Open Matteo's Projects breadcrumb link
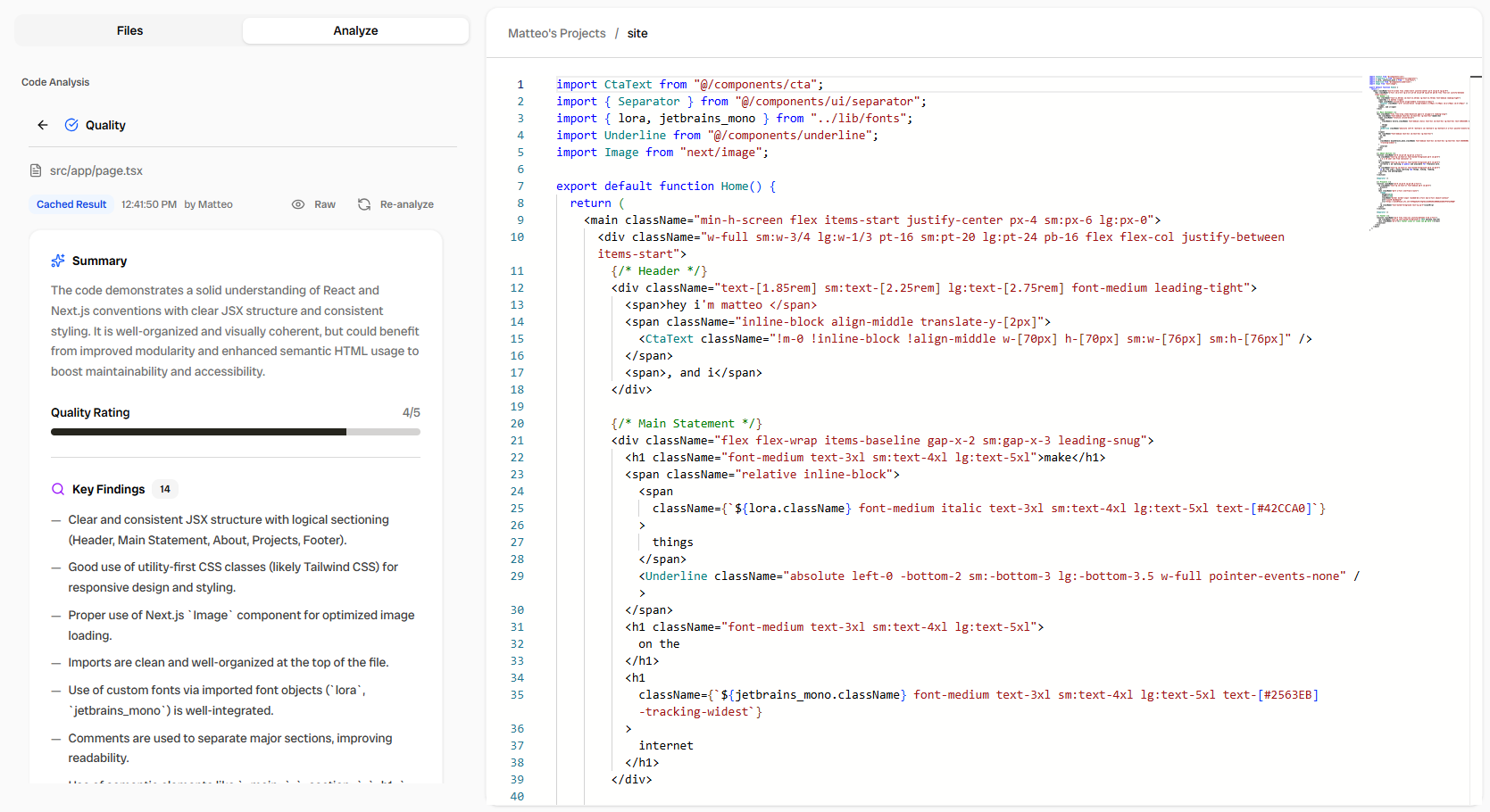1490x812 pixels. tap(556, 33)
